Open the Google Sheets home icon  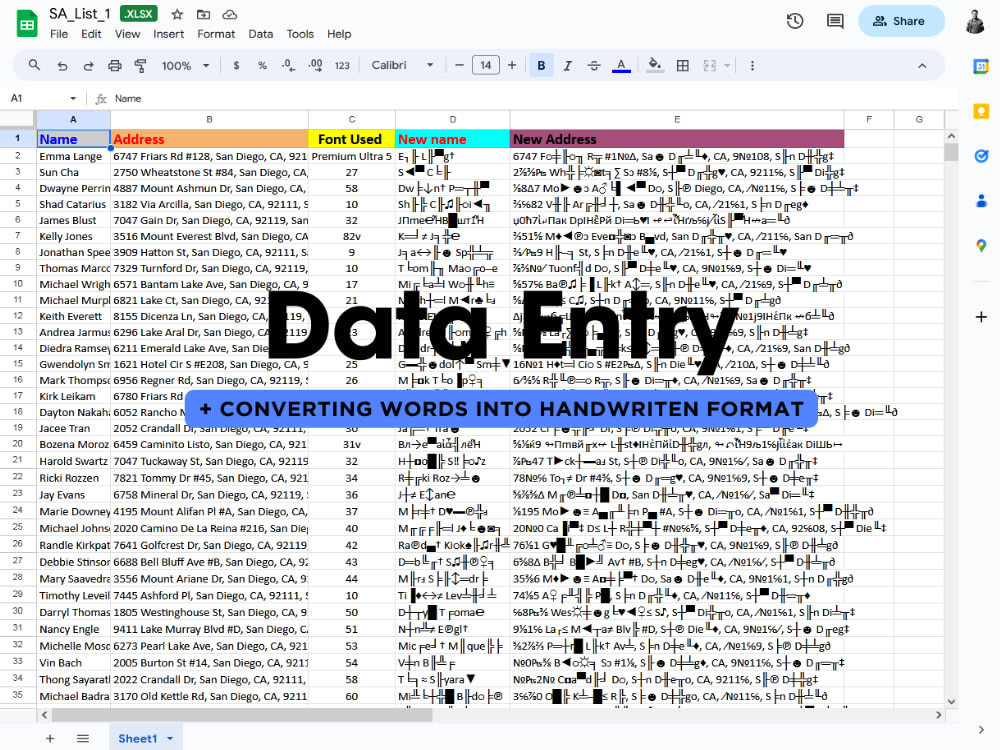coord(27,24)
